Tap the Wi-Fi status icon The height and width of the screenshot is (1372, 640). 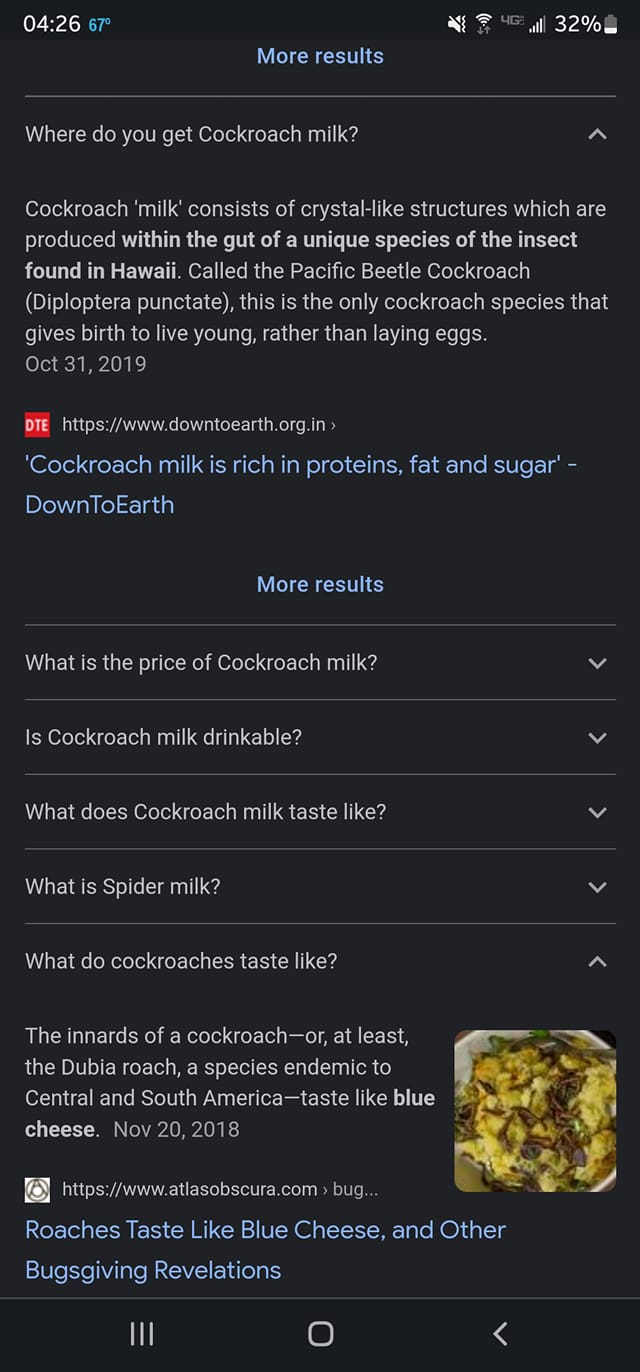[x=484, y=24]
